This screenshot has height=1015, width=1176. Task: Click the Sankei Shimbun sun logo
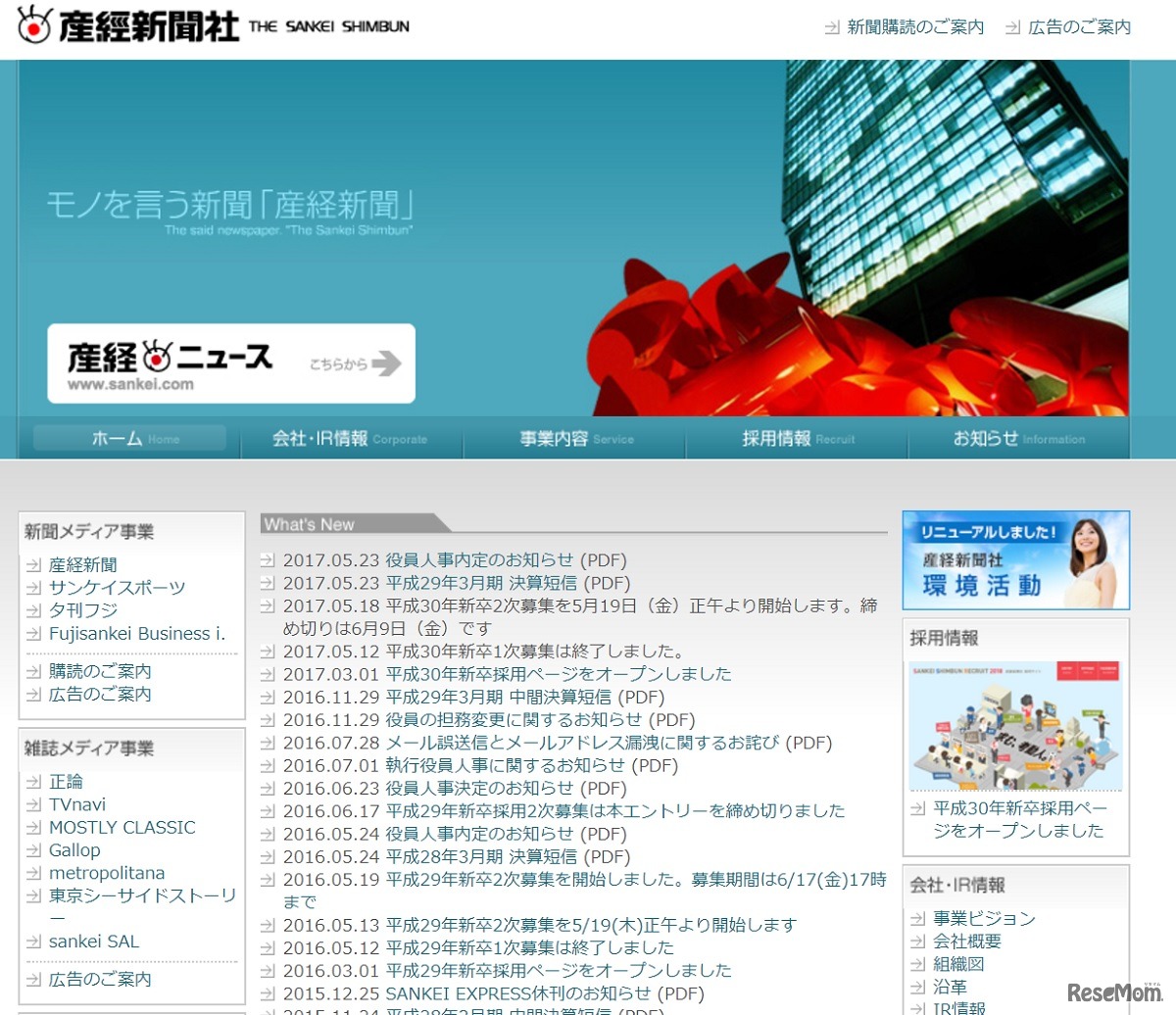32,27
